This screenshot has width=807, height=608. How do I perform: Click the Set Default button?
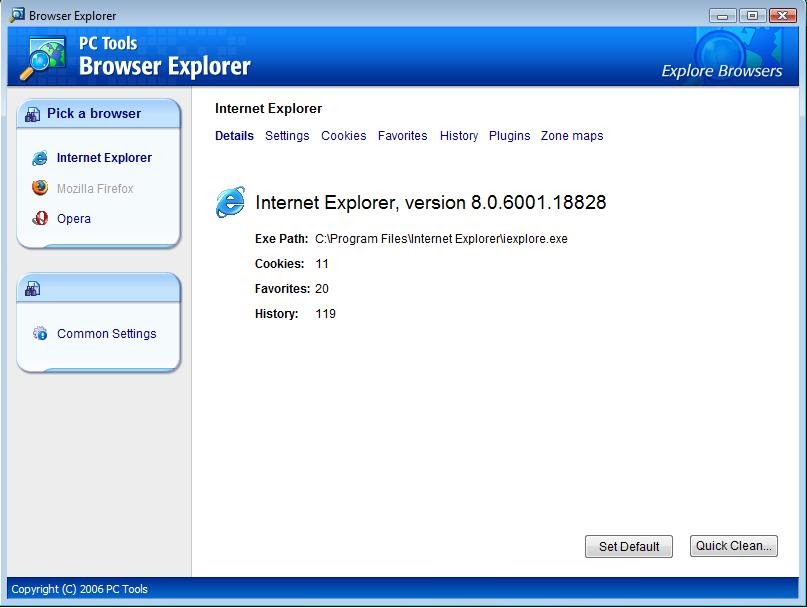pyautogui.click(x=628, y=546)
